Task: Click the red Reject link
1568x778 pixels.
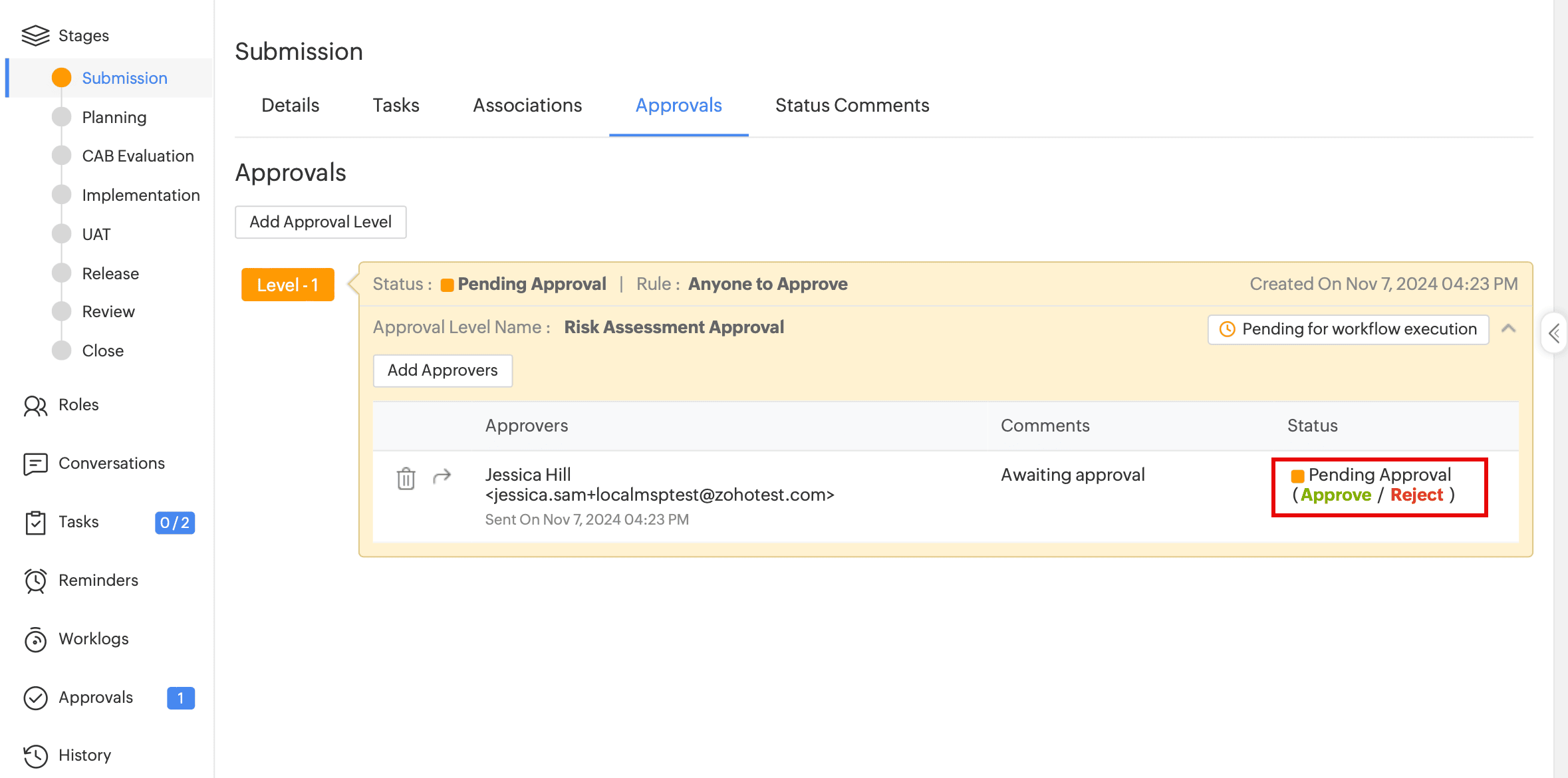Action: (x=1416, y=495)
